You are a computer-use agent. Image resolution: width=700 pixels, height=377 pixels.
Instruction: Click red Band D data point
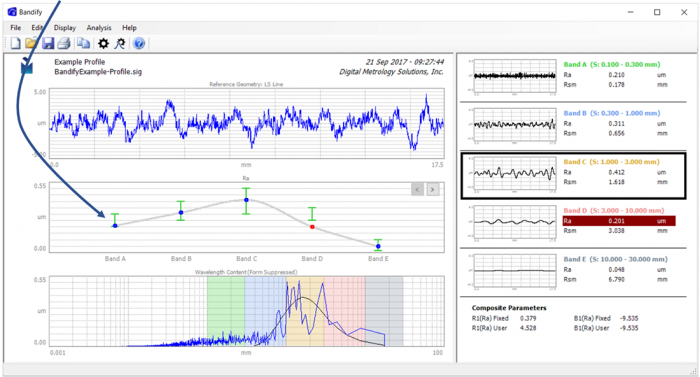pyautogui.click(x=312, y=227)
